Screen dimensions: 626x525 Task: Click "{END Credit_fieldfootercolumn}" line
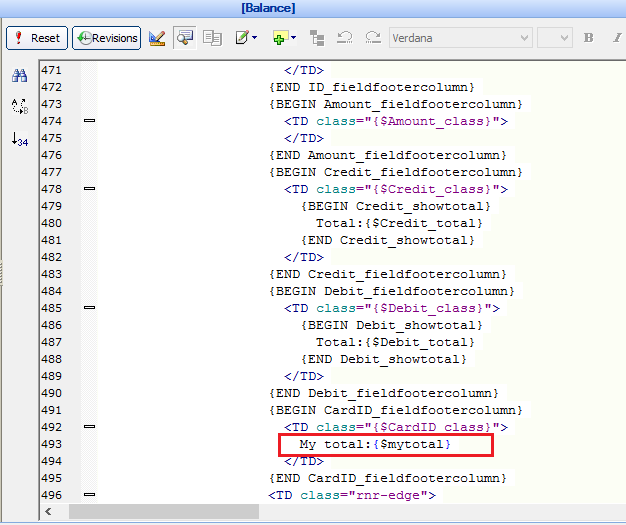pos(388,274)
